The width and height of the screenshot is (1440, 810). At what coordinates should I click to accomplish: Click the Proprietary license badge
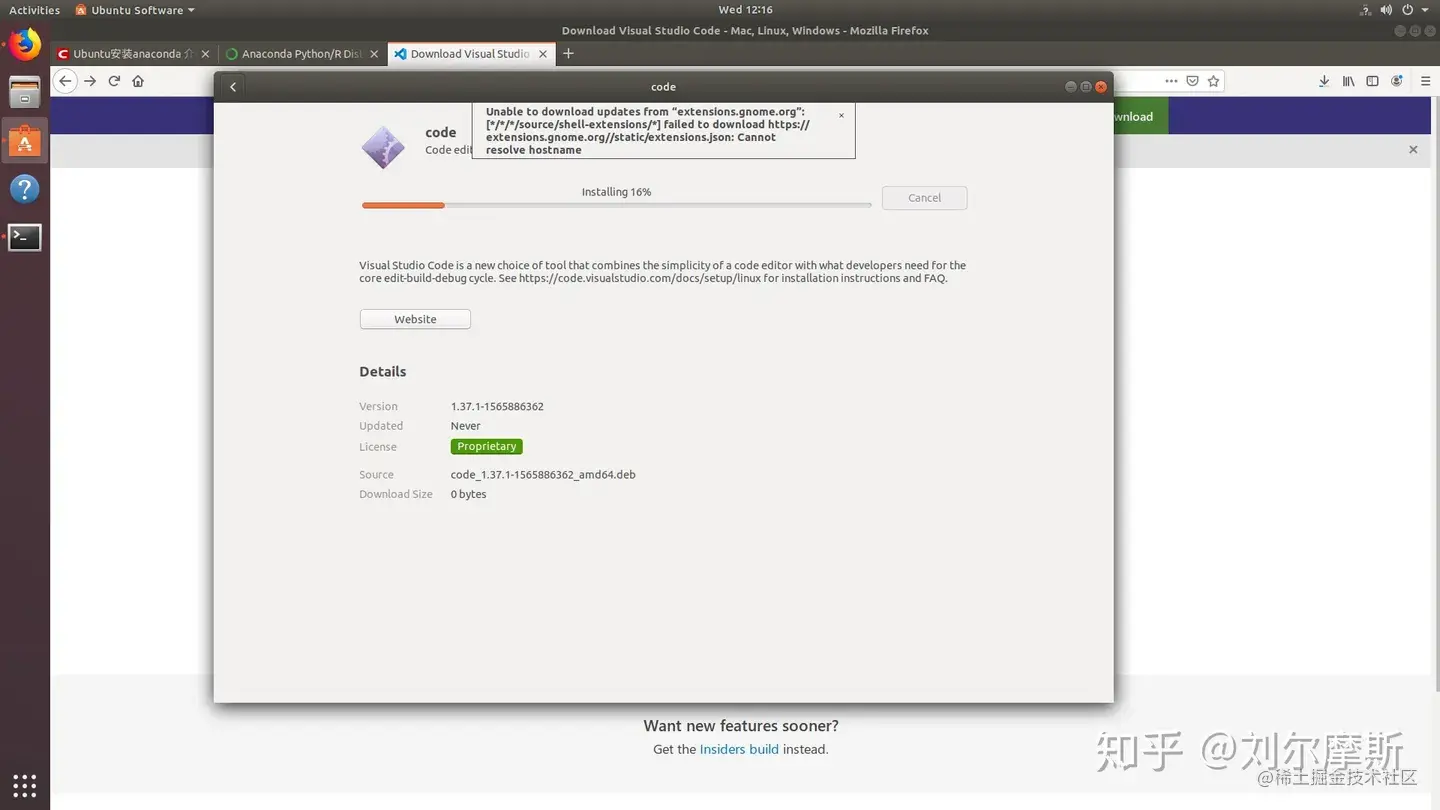487,447
